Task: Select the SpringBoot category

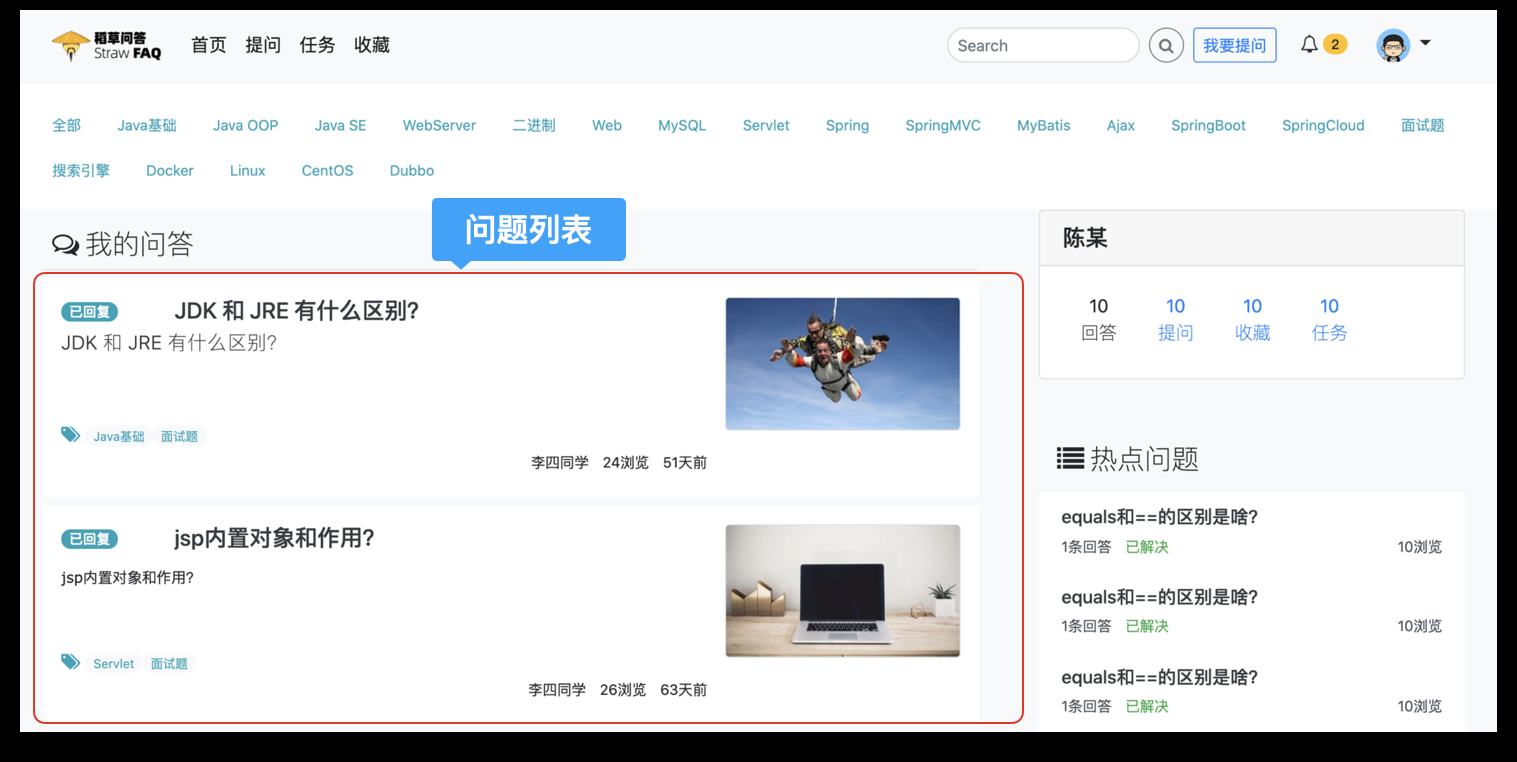Action: [x=1209, y=125]
